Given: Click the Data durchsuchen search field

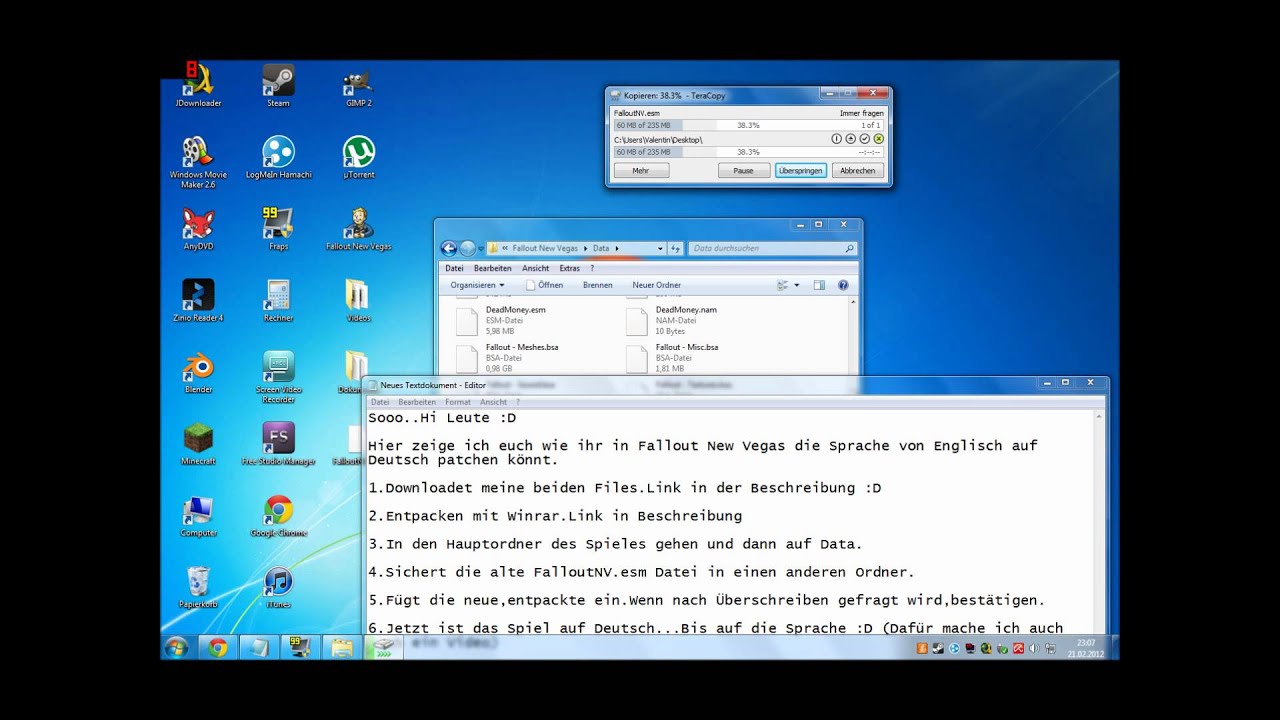Looking at the screenshot, I should point(774,248).
